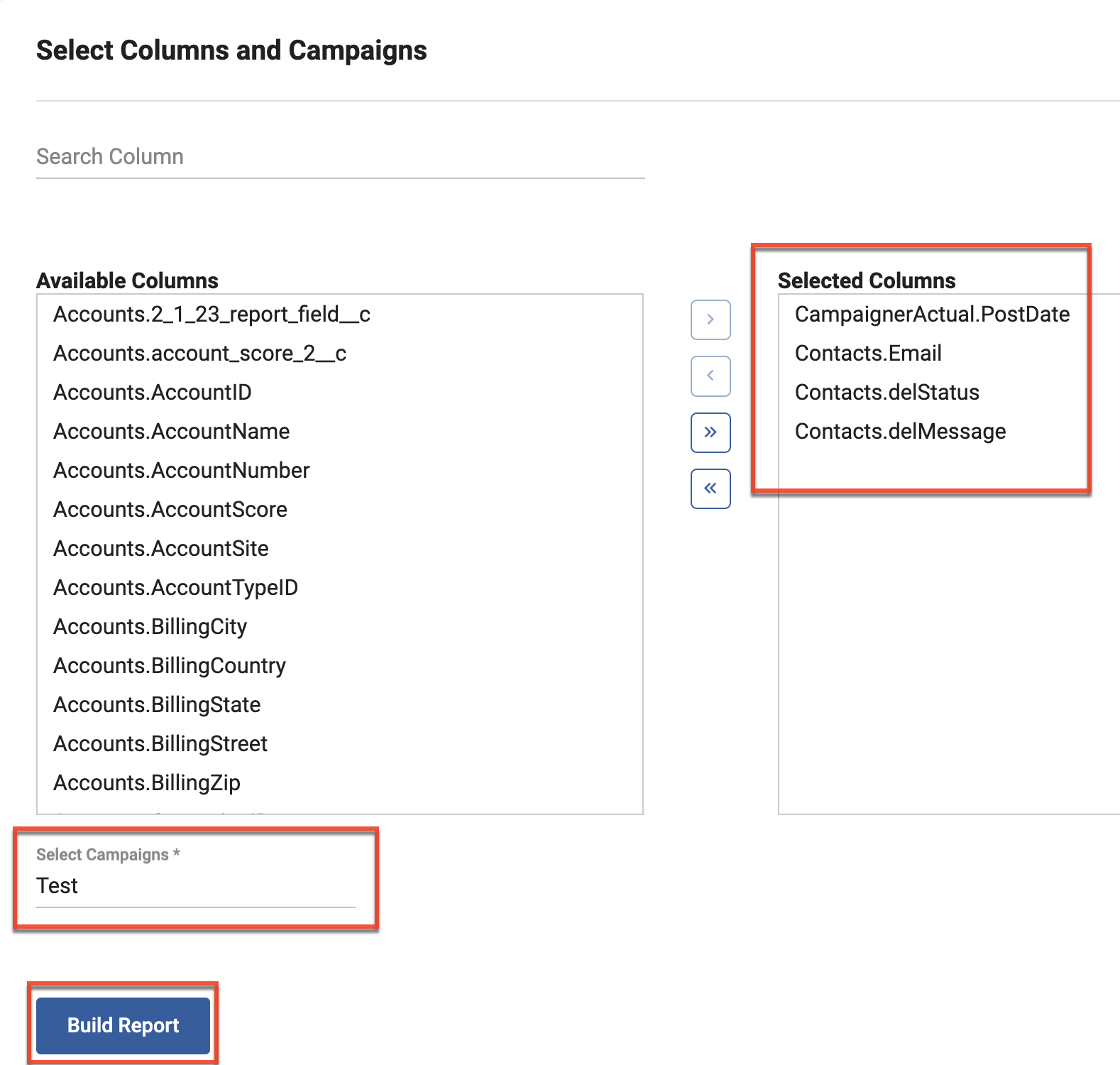Highlight Accounts.BillingZip column
The width and height of the screenshot is (1120, 1065).
click(x=147, y=783)
